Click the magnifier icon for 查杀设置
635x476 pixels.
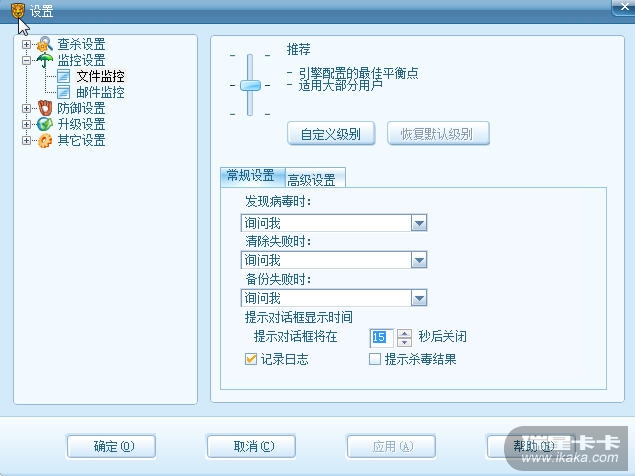coord(45,44)
